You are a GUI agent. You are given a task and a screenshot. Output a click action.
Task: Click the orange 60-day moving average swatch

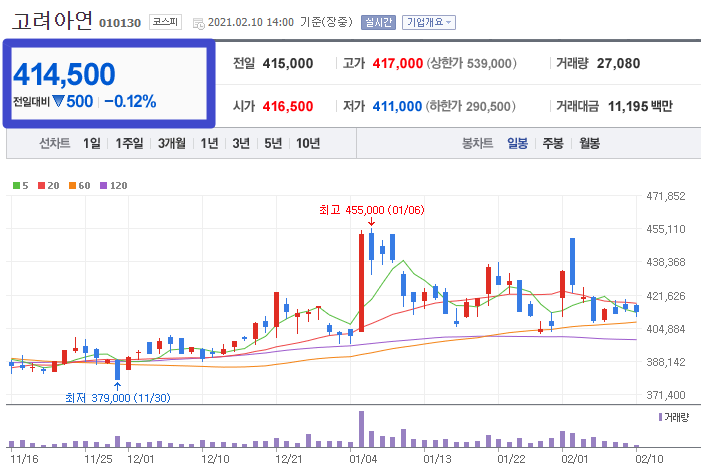point(72,185)
